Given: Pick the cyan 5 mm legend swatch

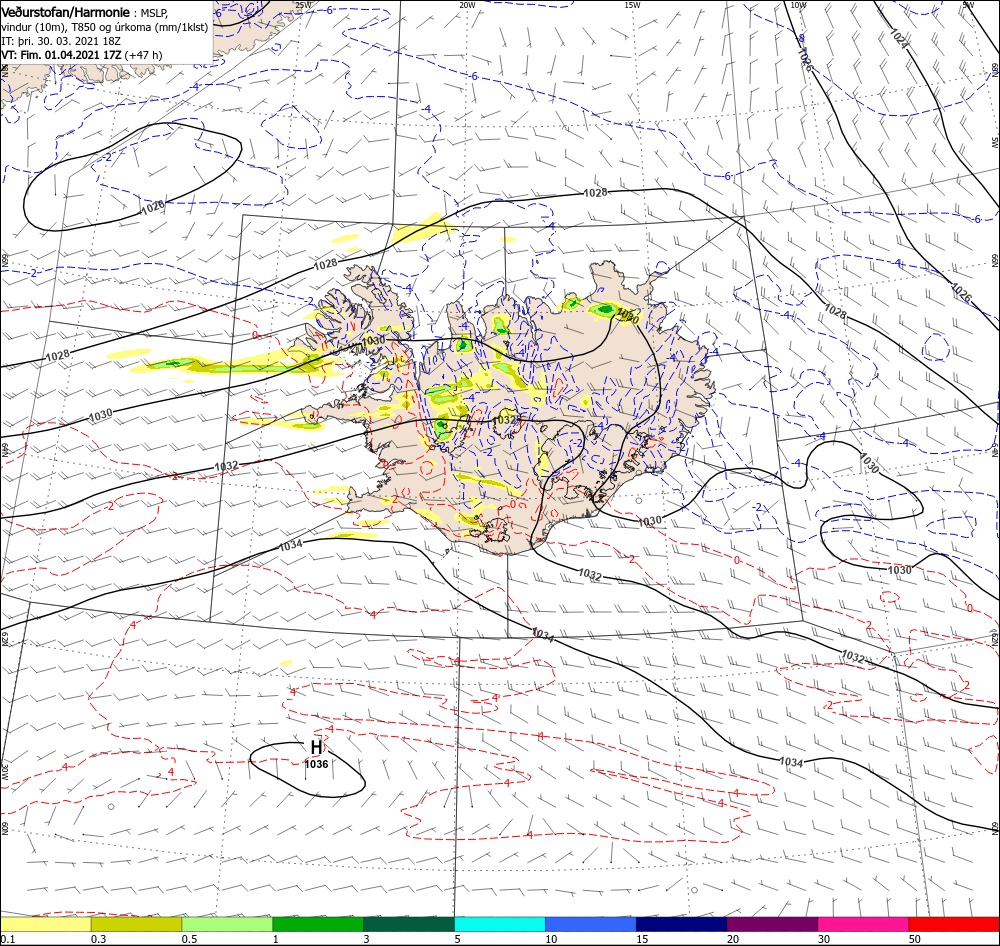Looking at the screenshot, I should click(x=499, y=924).
